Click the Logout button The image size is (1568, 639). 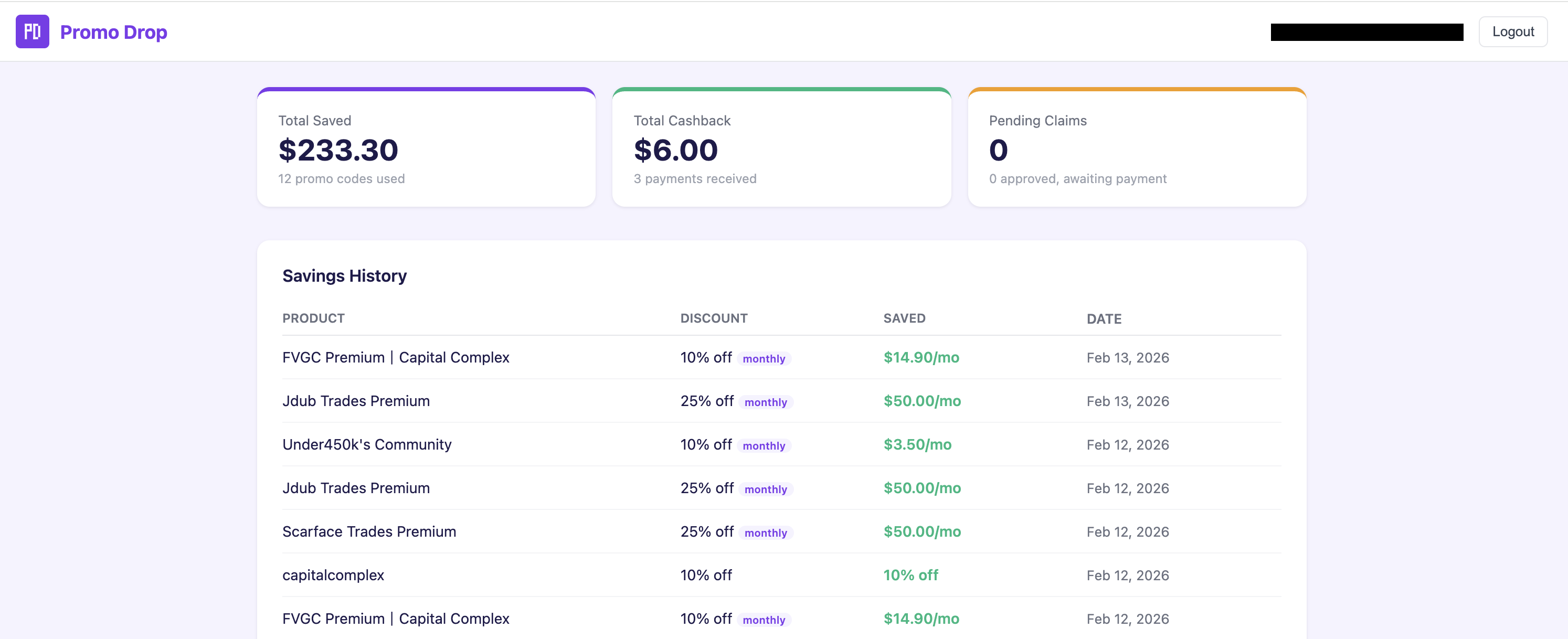pyautogui.click(x=1513, y=31)
